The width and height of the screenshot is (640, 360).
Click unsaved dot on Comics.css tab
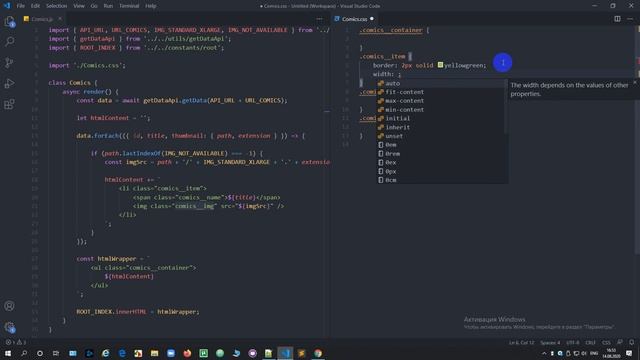pos(372,19)
